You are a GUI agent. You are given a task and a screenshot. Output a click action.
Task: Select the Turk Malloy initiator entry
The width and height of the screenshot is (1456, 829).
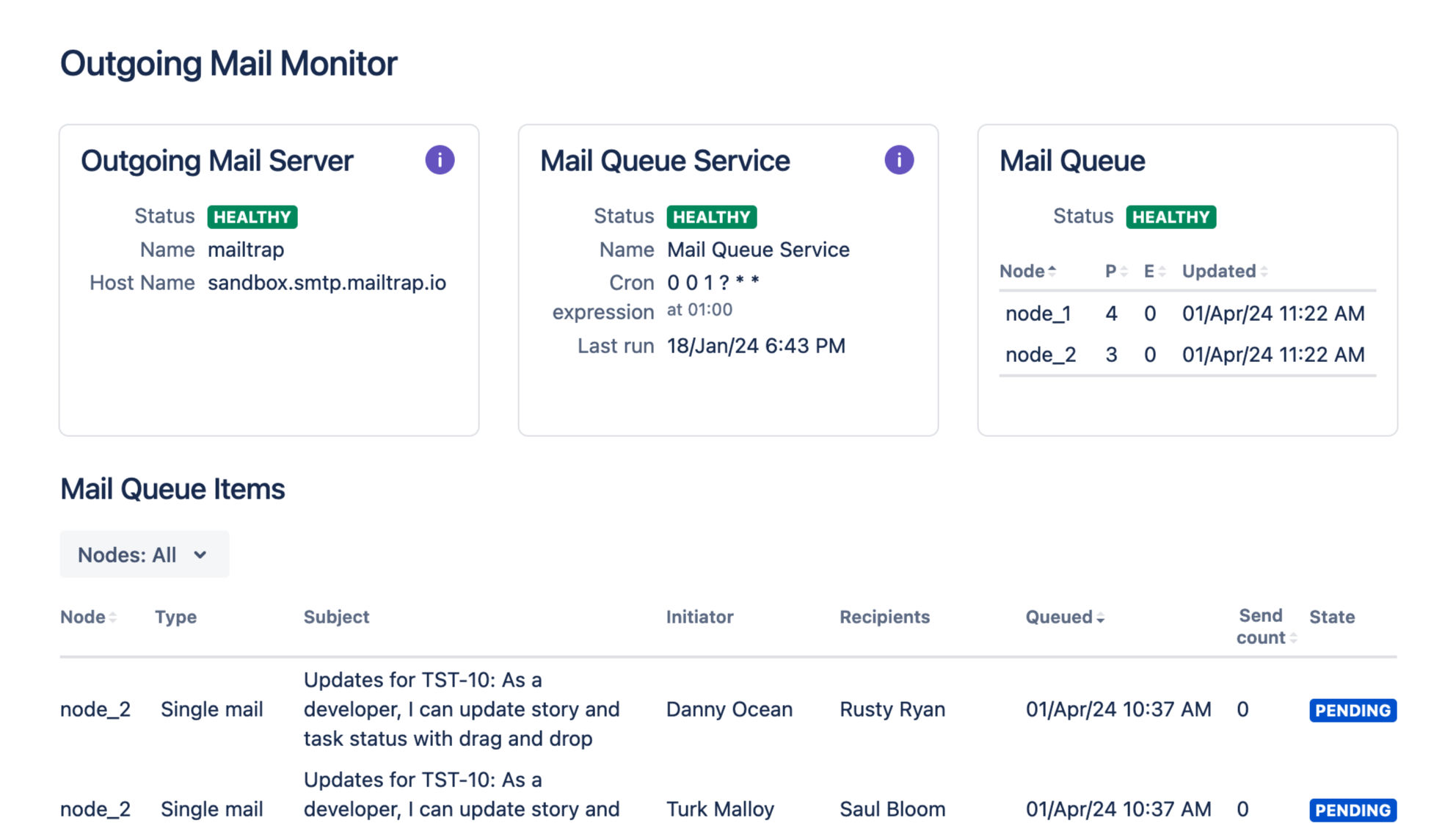coord(719,809)
